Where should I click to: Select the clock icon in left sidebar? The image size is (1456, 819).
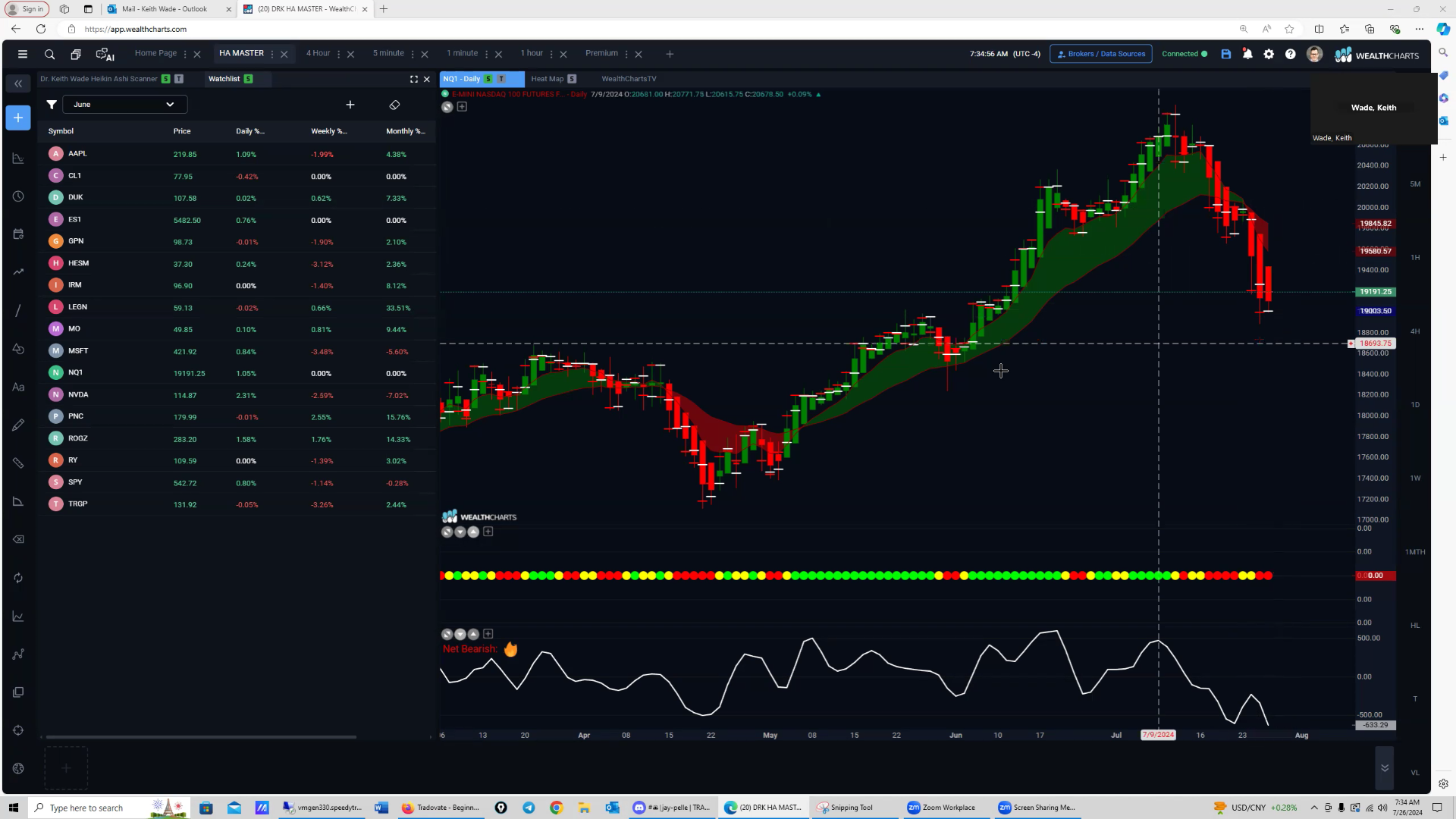[x=18, y=196]
